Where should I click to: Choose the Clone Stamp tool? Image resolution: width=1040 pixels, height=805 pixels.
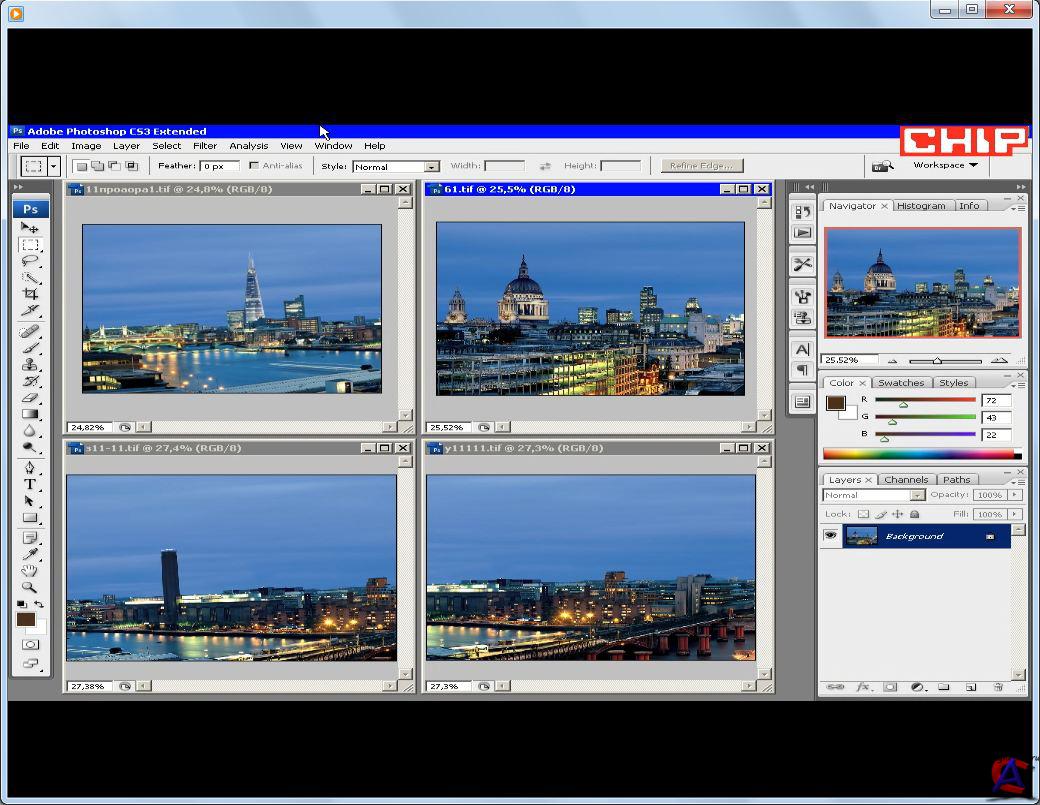[30, 364]
